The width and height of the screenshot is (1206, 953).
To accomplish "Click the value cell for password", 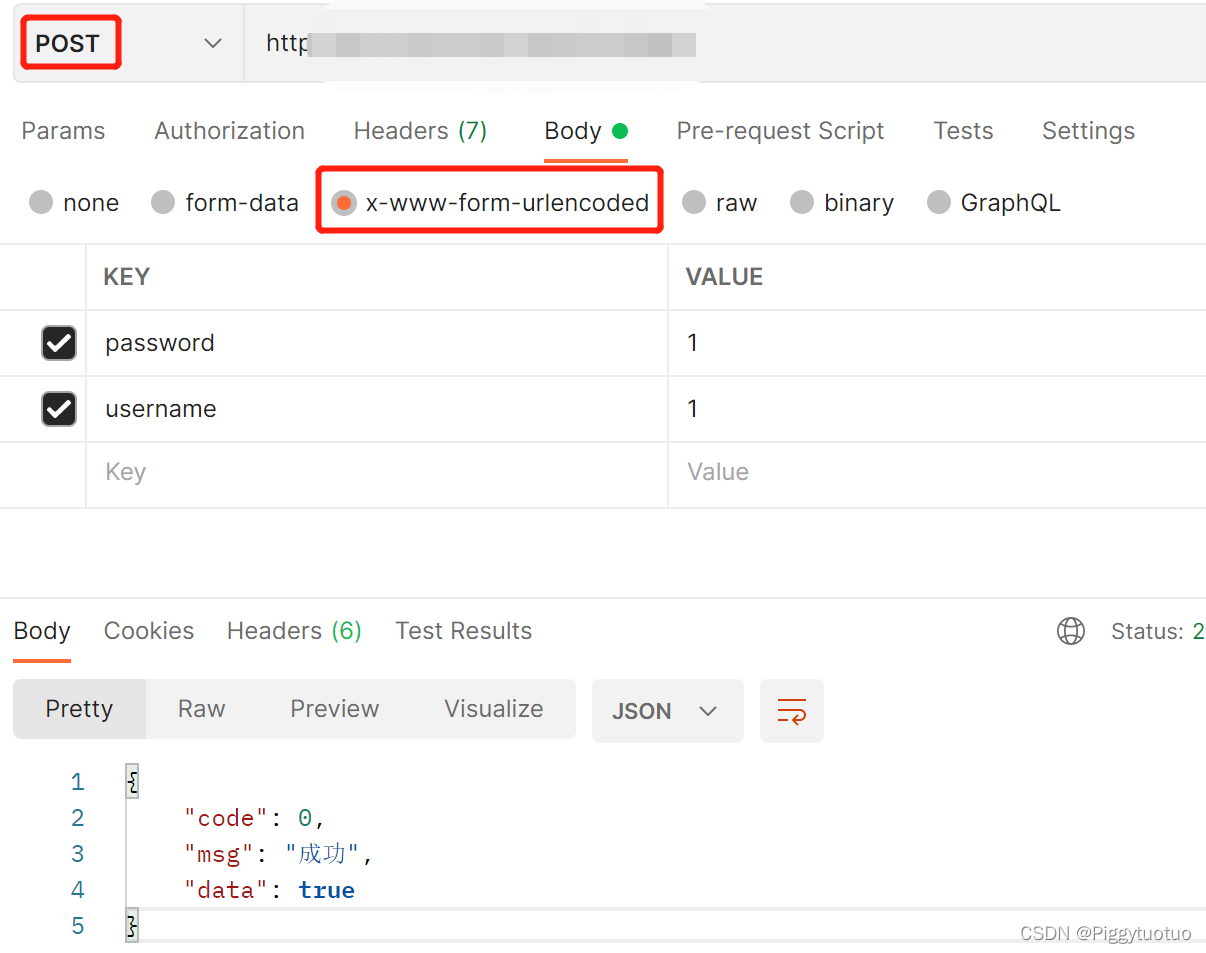I will pos(937,343).
